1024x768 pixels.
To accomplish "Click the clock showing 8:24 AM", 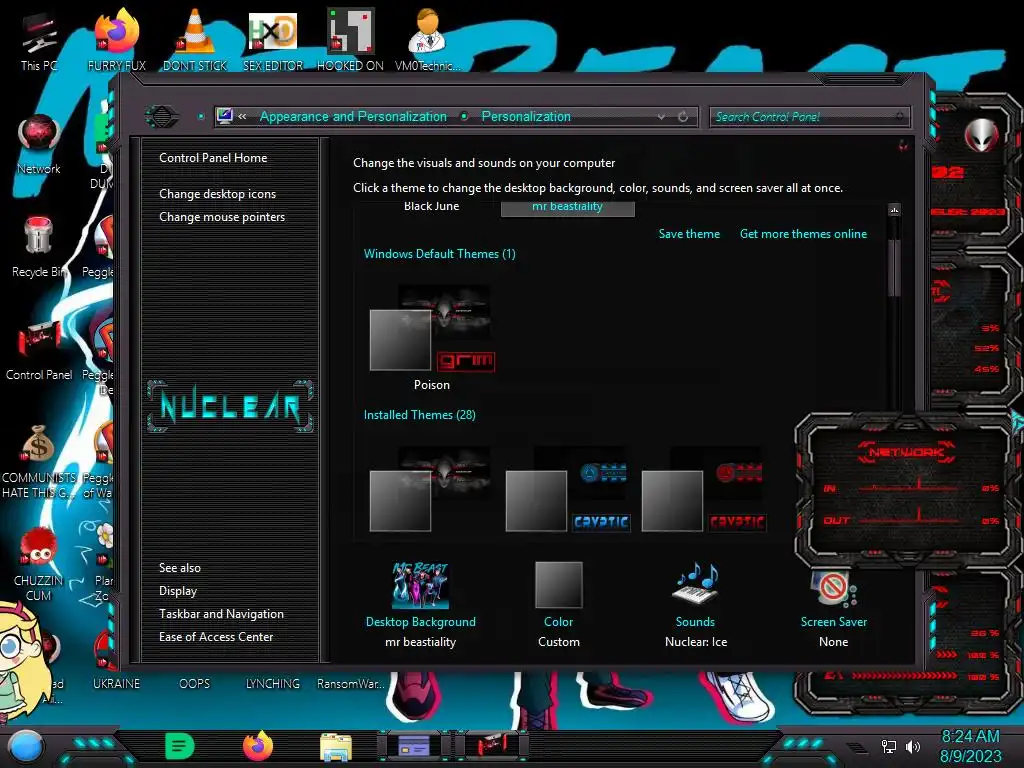I will point(970,737).
